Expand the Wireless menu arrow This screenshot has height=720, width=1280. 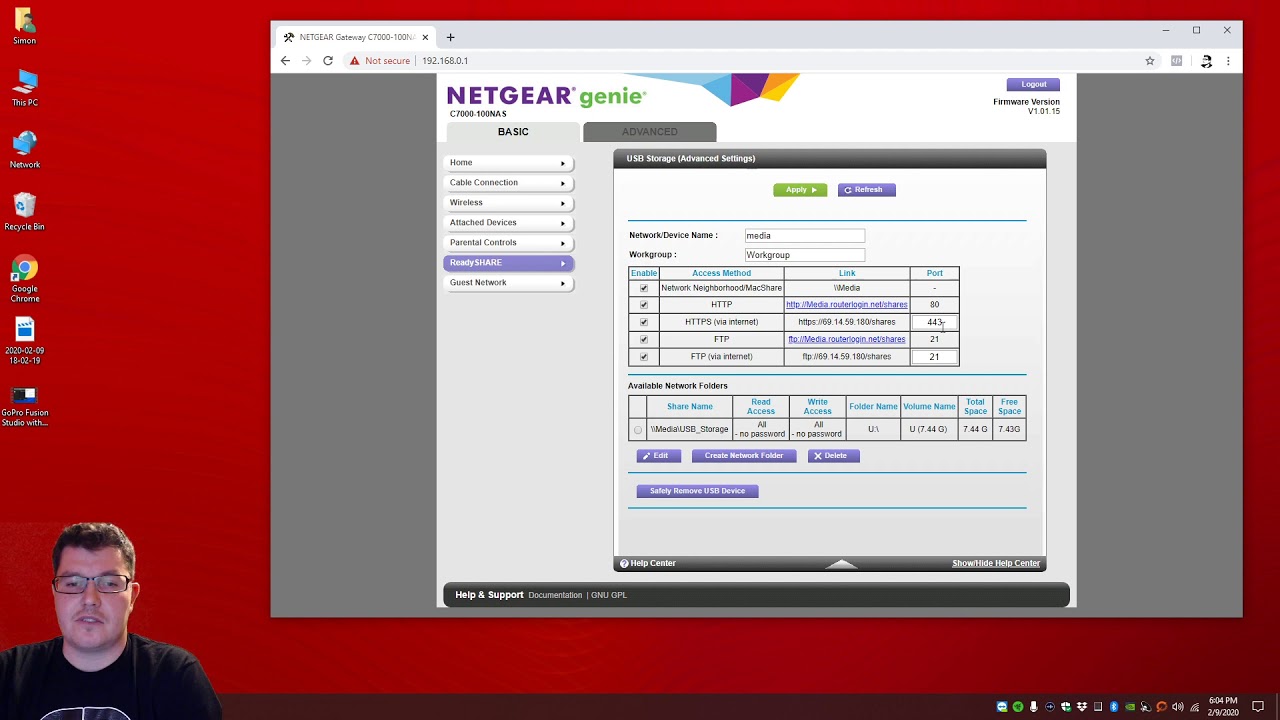click(x=562, y=203)
